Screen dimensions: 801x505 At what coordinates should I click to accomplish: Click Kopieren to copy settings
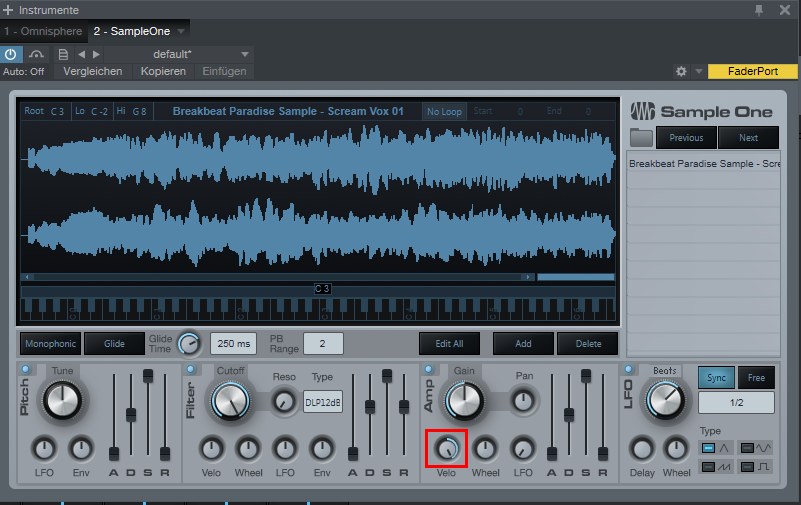pyautogui.click(x=163, y=71)
